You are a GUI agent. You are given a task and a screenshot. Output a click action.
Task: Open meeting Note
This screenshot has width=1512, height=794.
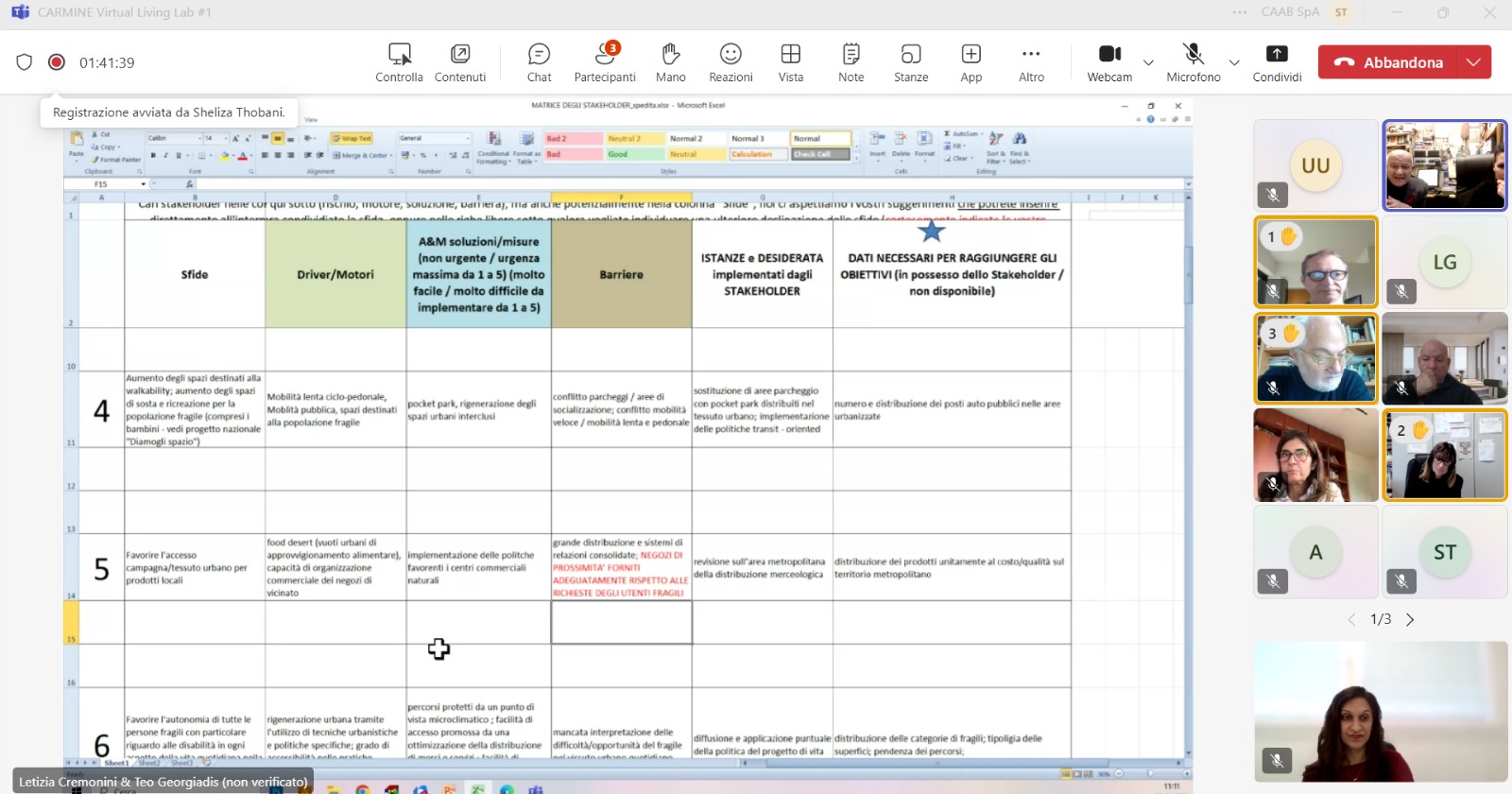pos(850,62)
